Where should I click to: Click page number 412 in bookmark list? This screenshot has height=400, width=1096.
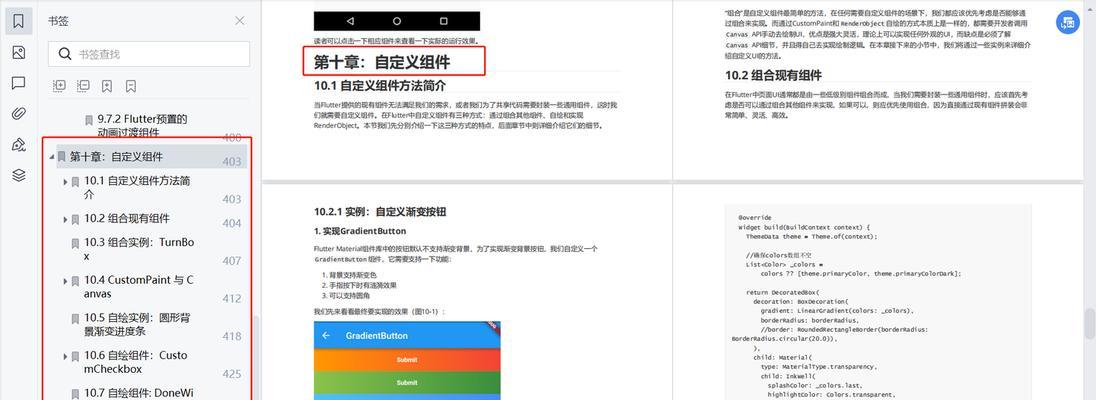[232, 299]
